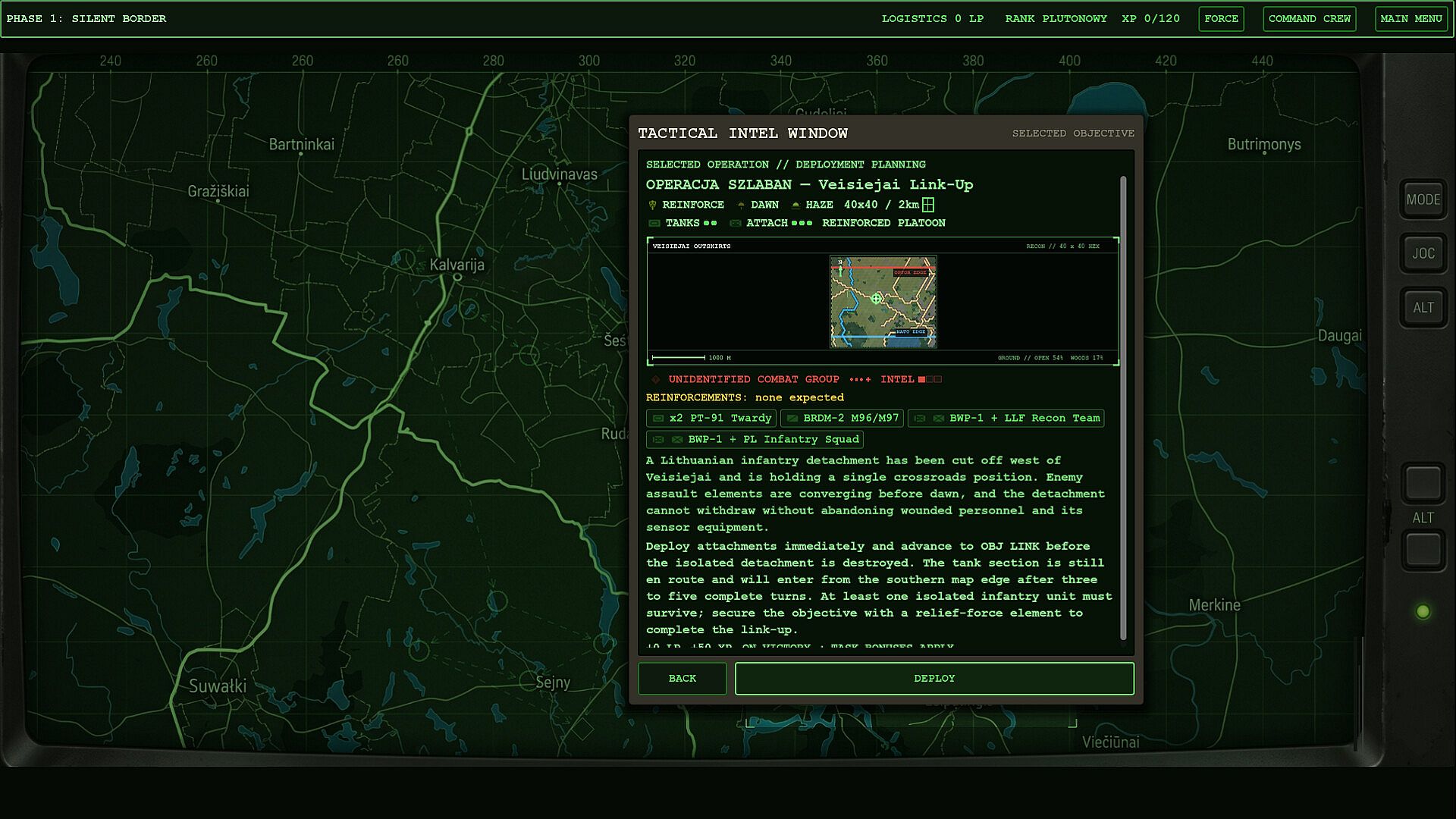Click the UNIDENTIFIED COMBAT GROUP text
This screenshot has height=819, width=1456.
click(754, 380)
